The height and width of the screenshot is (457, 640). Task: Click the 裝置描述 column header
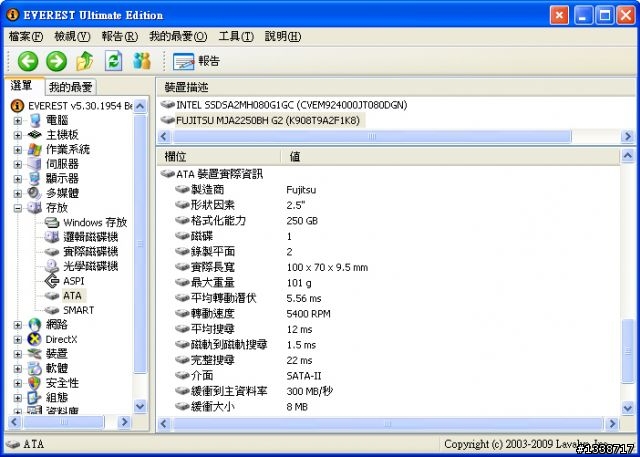click(x=395, y=87)
